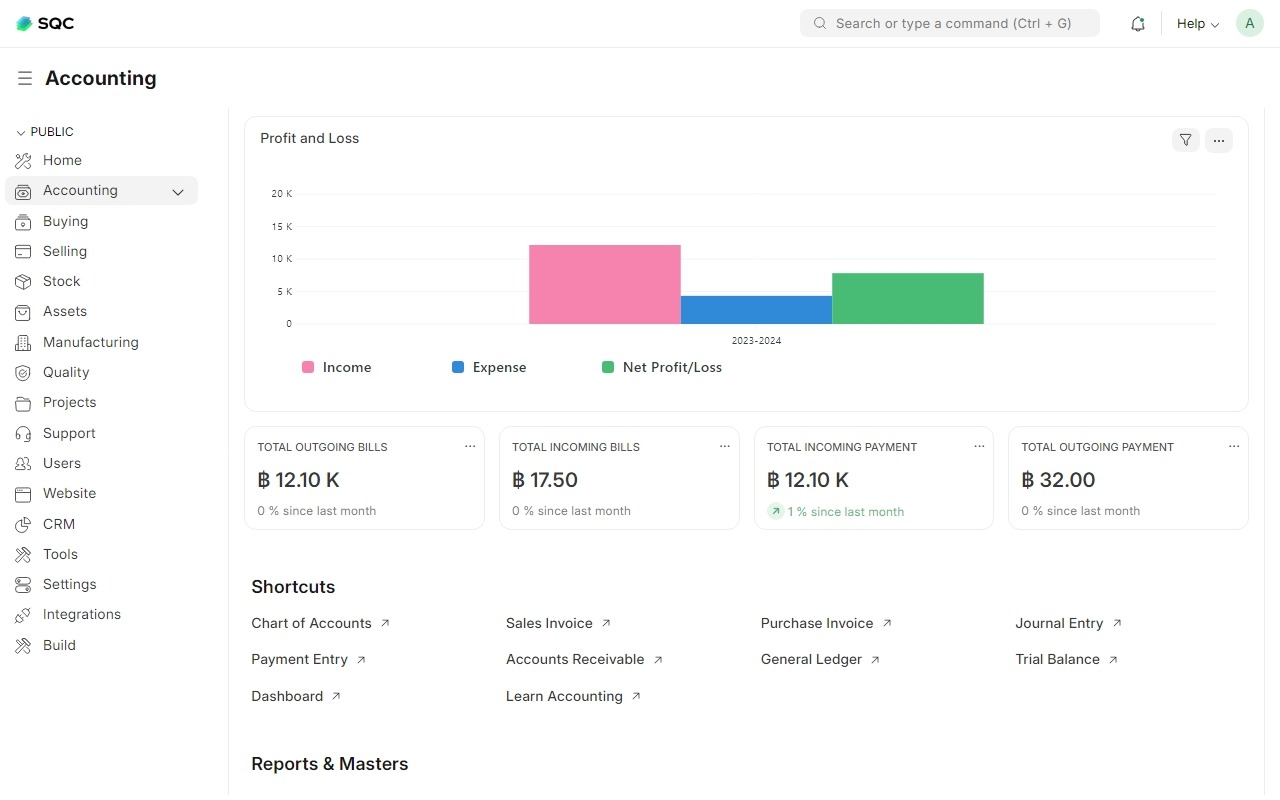Expand the Accounting sidebar chevron
The width and height of the screenshot is (1280, 800).
click(178, 192)
